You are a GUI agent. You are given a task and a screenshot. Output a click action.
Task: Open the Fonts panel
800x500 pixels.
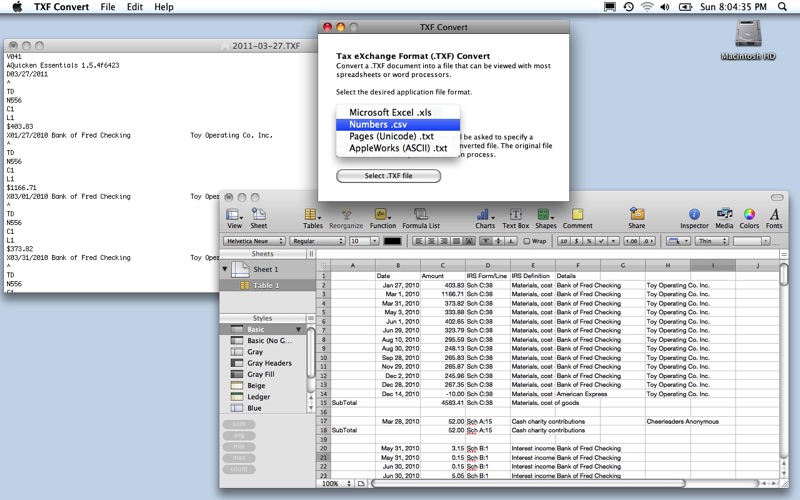click(x=774, y=218)
